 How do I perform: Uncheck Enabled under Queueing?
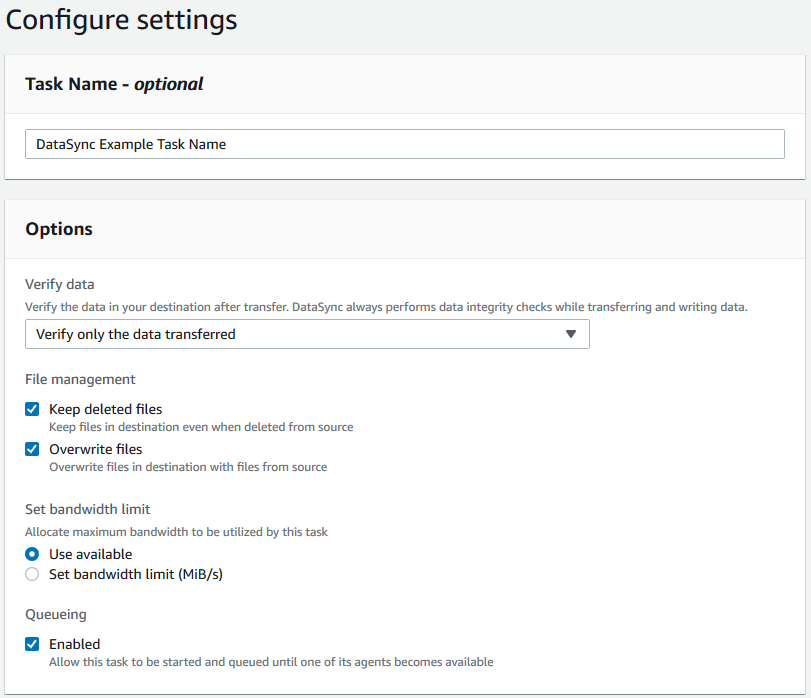(x=31, y=644)
